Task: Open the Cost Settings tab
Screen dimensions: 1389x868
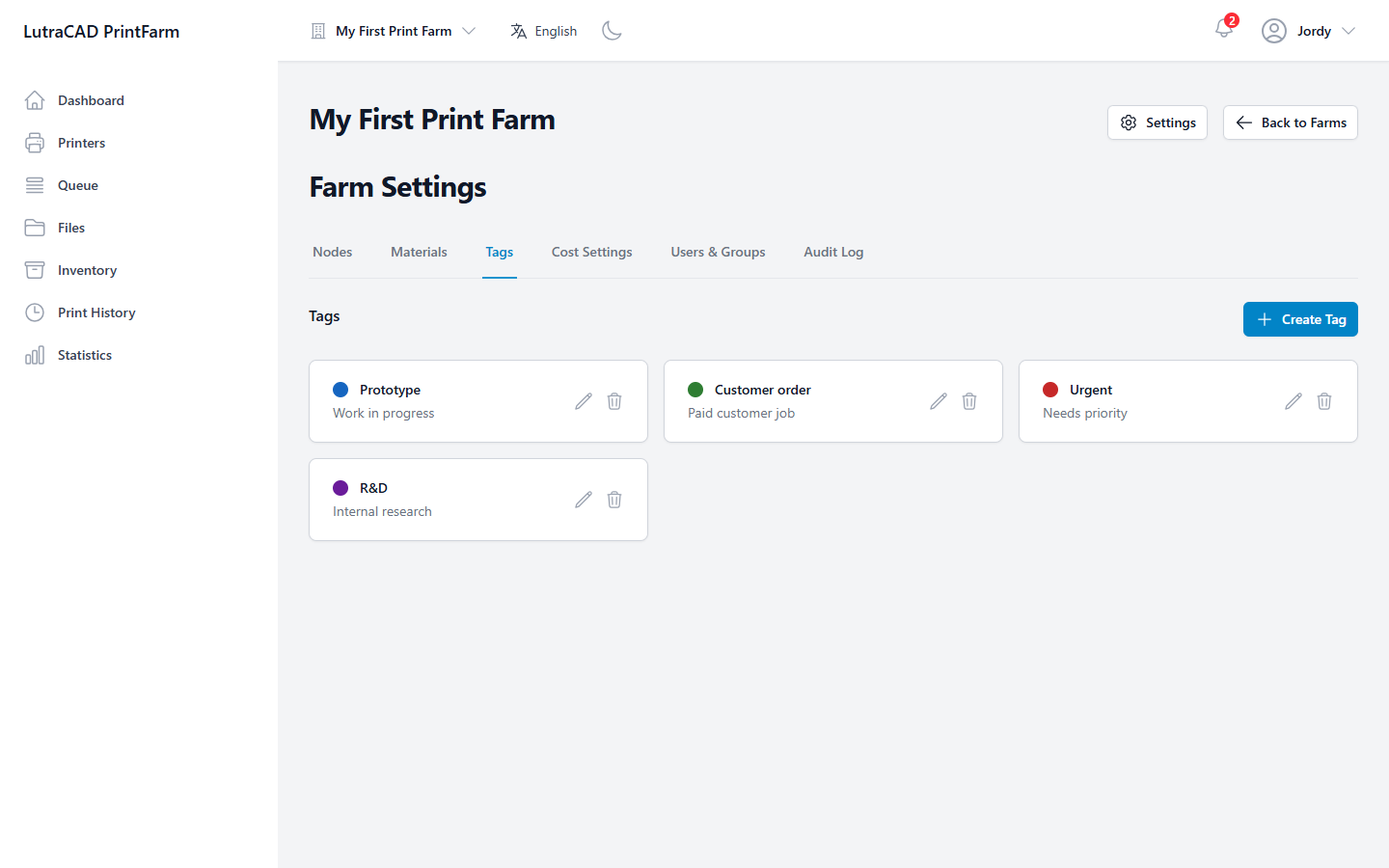Action: click(x=592, y=252)
